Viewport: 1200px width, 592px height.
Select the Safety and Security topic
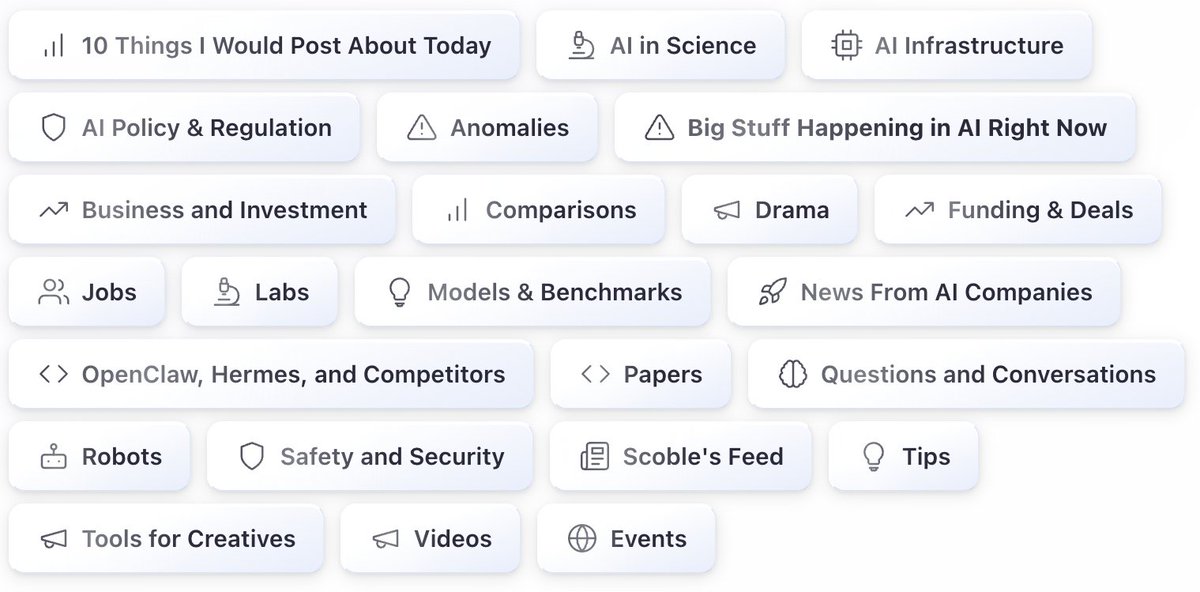[370, 457]
